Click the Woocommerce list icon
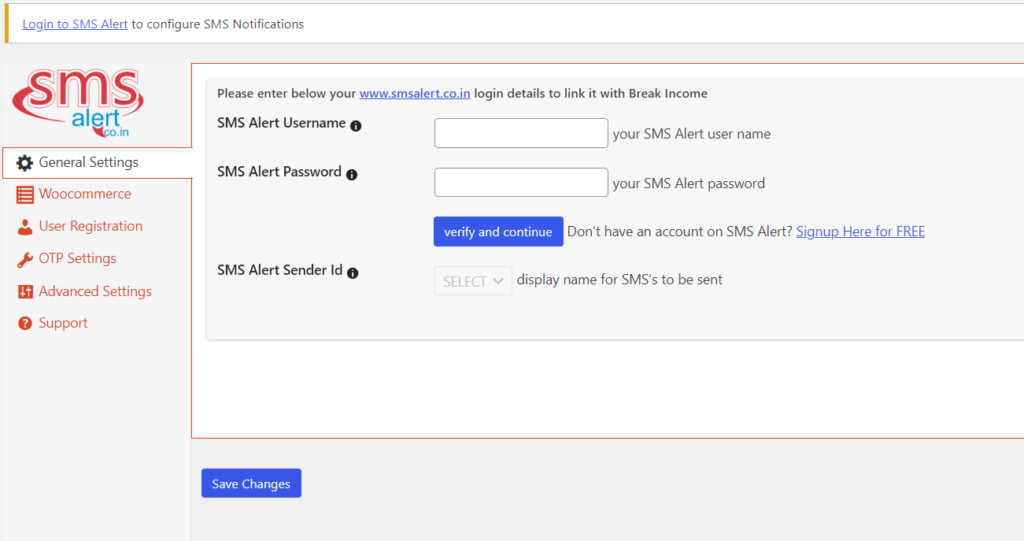Image resolution: width=1024 pixels, height=541 pixels. coord(25,195)
